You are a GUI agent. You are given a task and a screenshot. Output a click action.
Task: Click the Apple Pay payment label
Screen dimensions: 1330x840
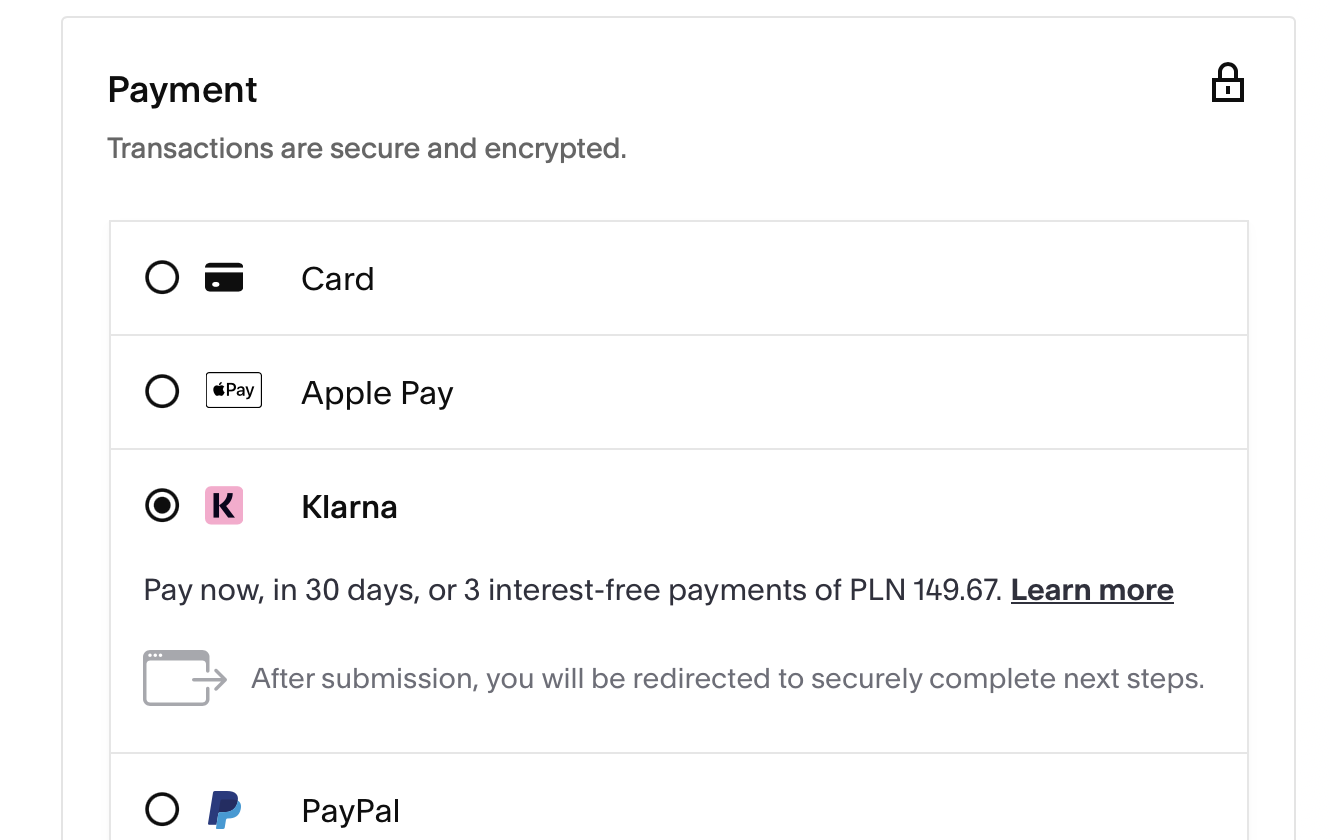377,393
